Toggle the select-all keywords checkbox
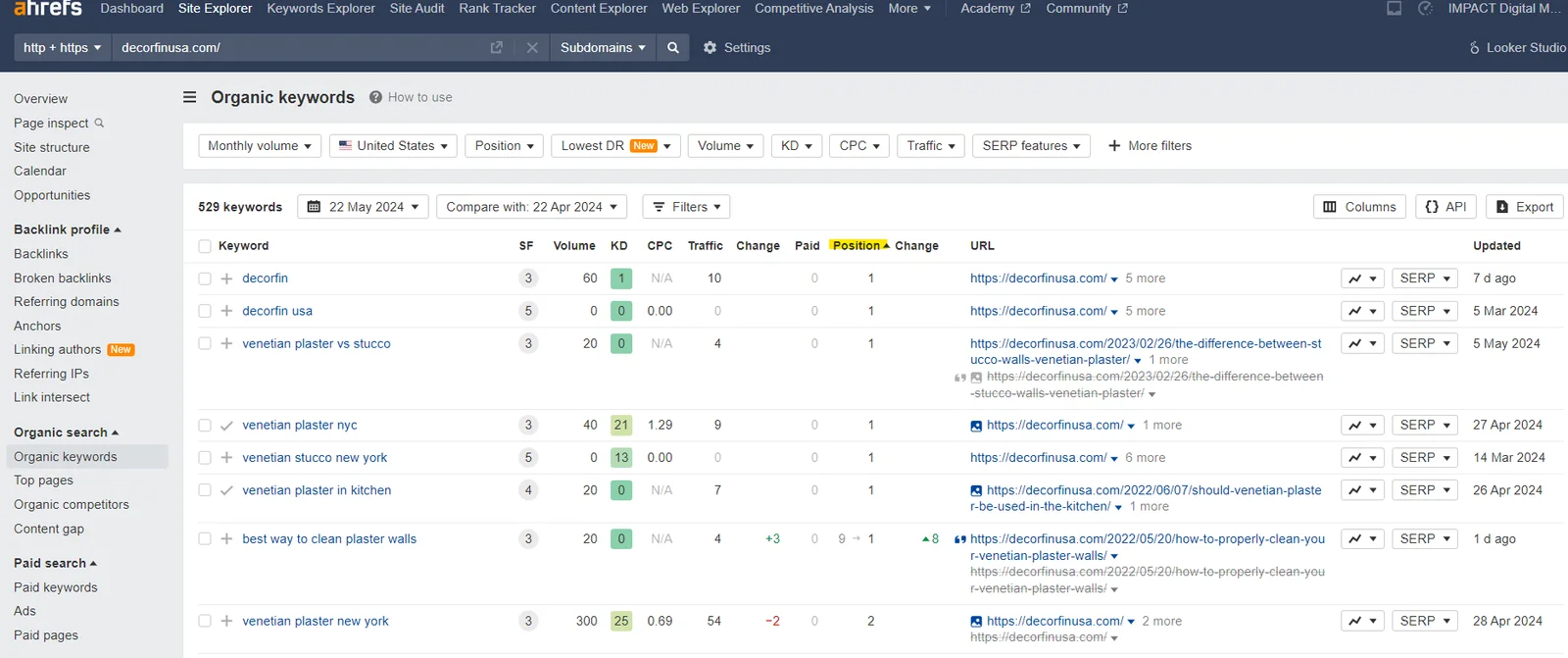The height and width of the screenshot is (658, 1568). point(205,246)
